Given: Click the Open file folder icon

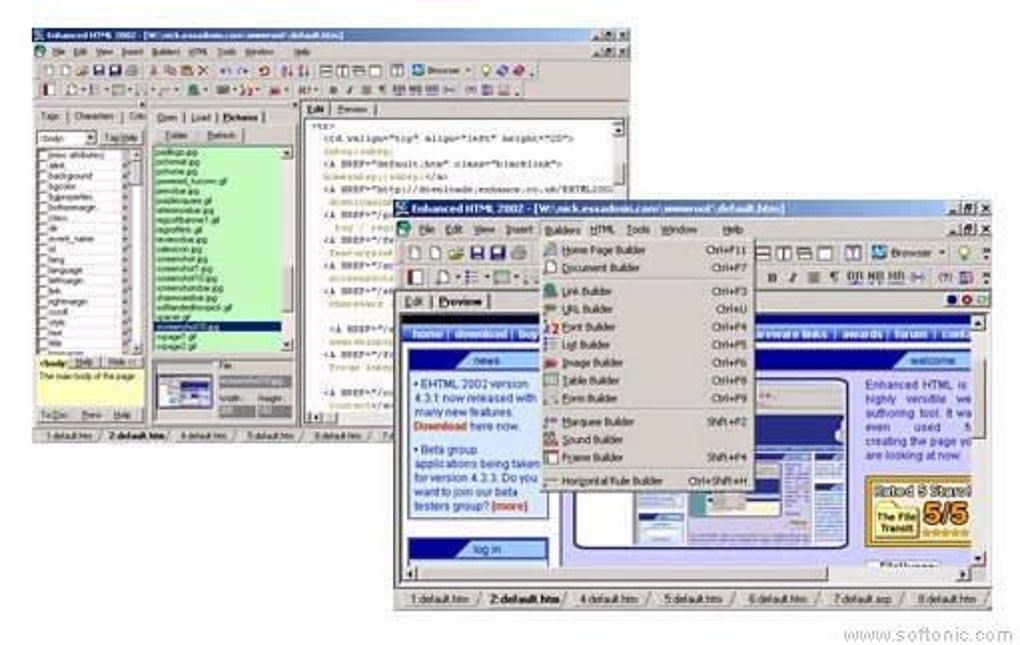Looking at the screenshot, I should tap(455, 252).
